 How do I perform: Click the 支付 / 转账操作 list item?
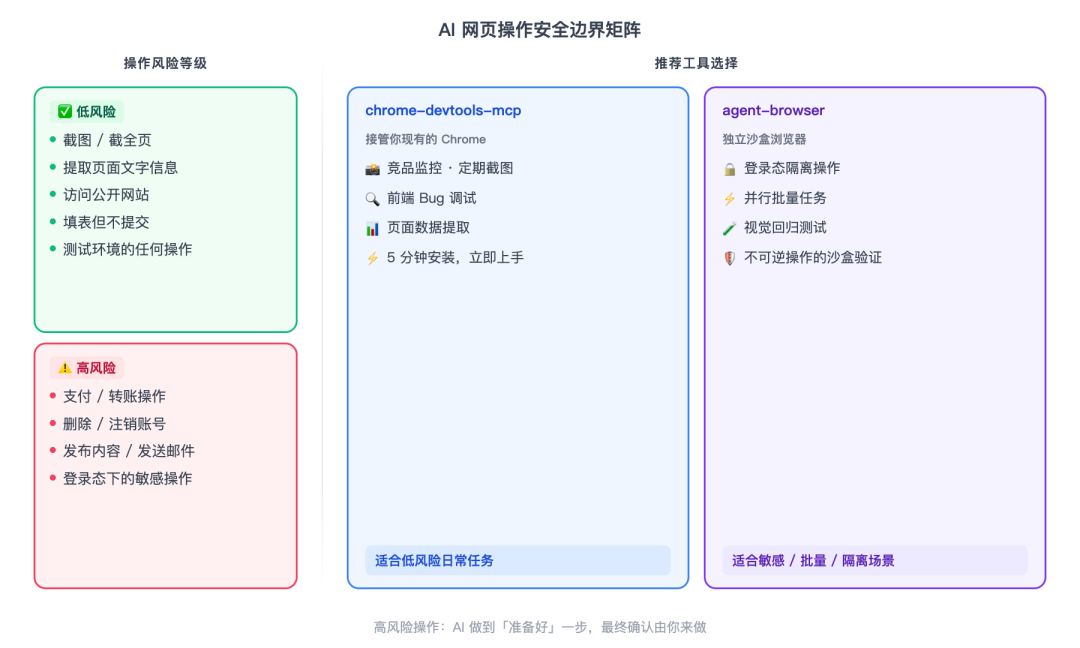[x=114, y=396]
